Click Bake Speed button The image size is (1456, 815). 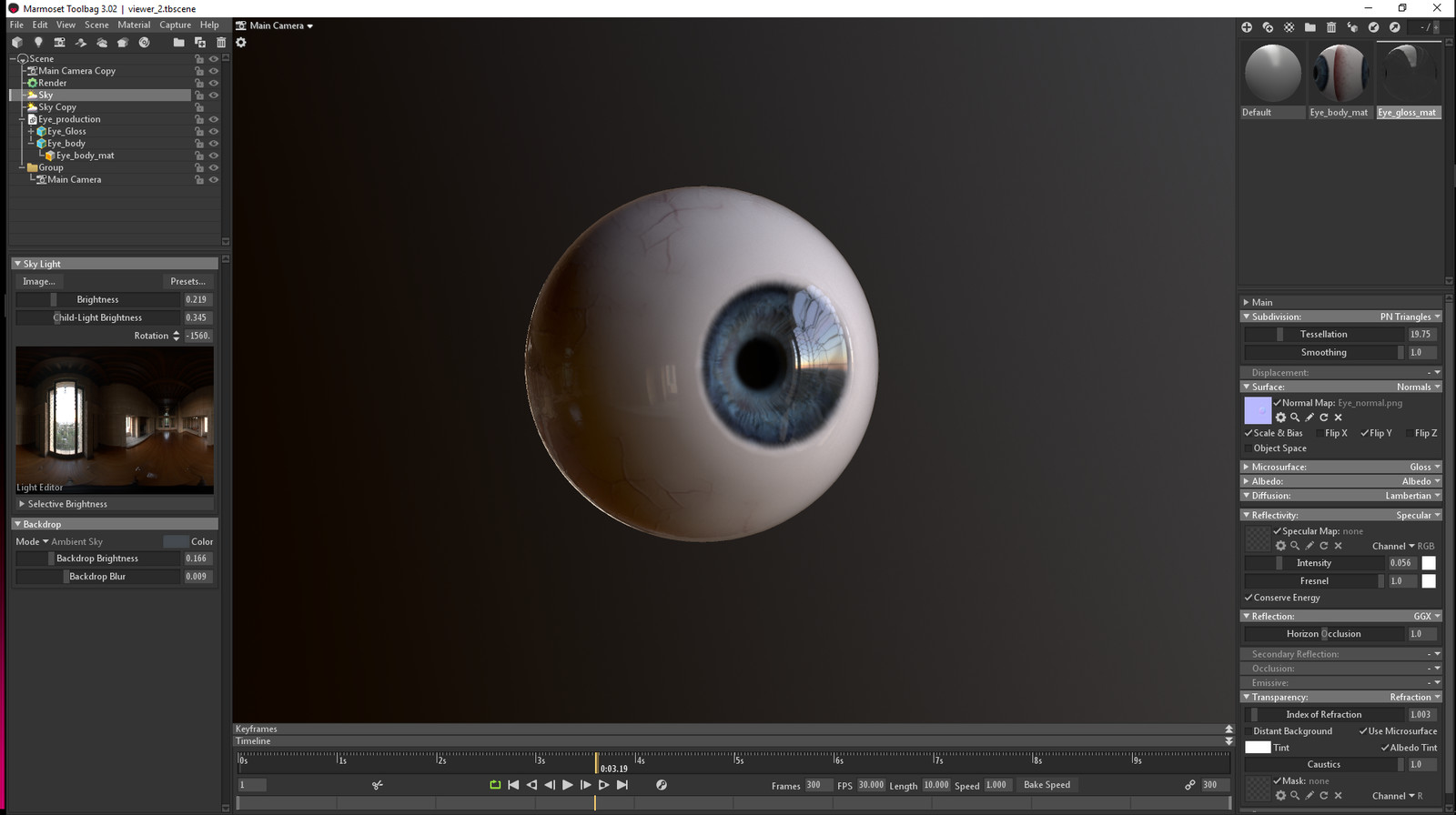pyautogui.click(x=1046, y=784)
